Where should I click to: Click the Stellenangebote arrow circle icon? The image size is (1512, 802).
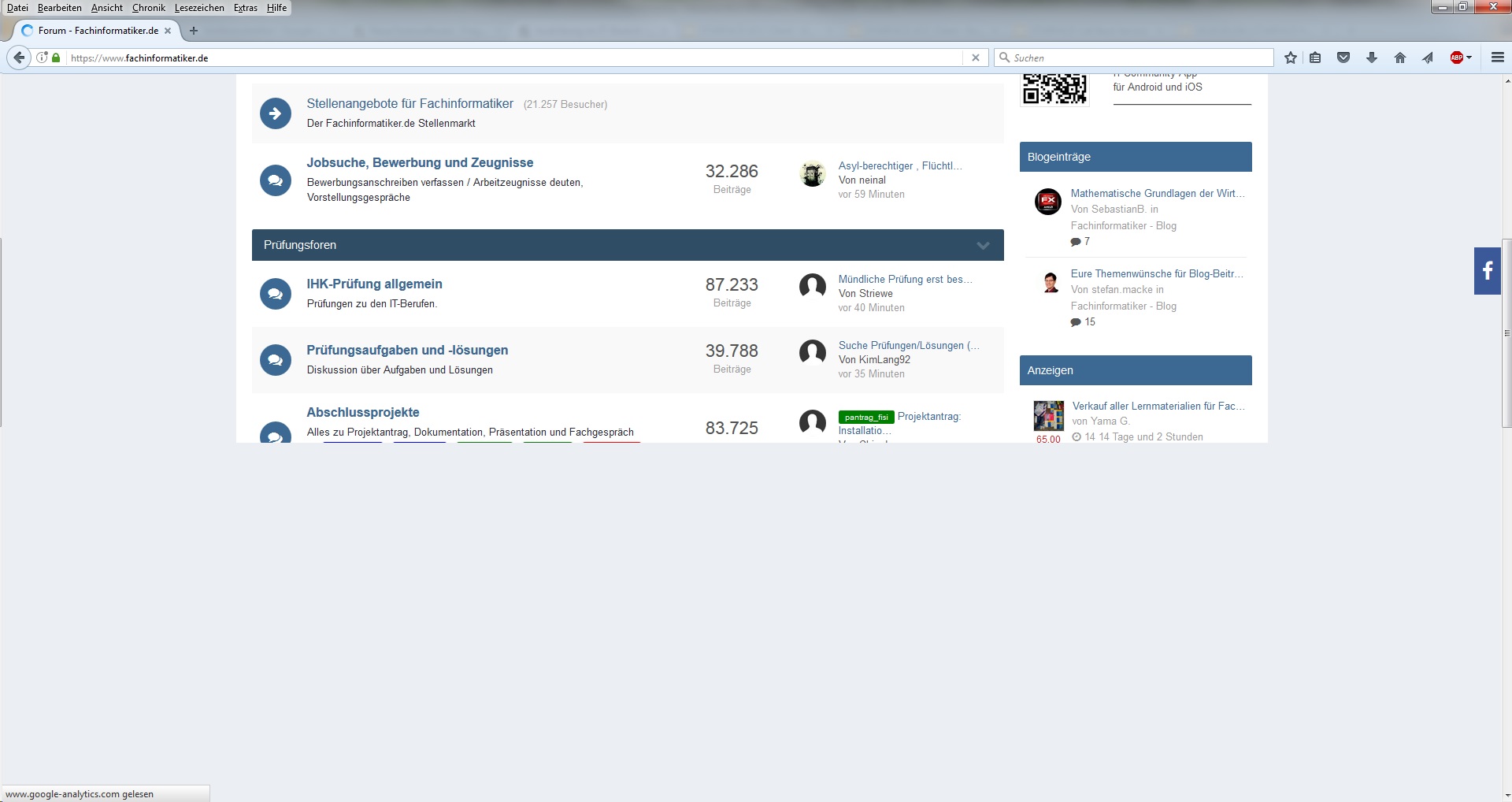276,113
